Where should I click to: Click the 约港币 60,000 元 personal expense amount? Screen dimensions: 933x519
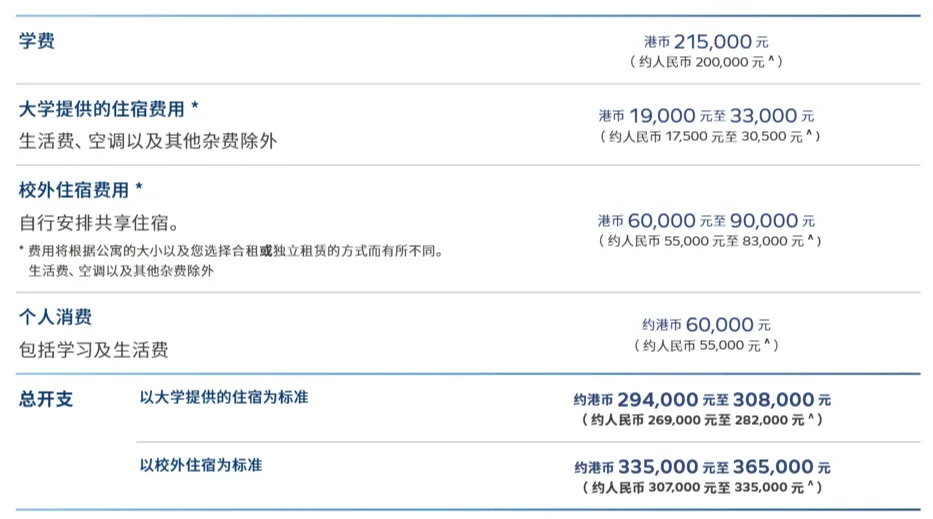click(706, 325)
